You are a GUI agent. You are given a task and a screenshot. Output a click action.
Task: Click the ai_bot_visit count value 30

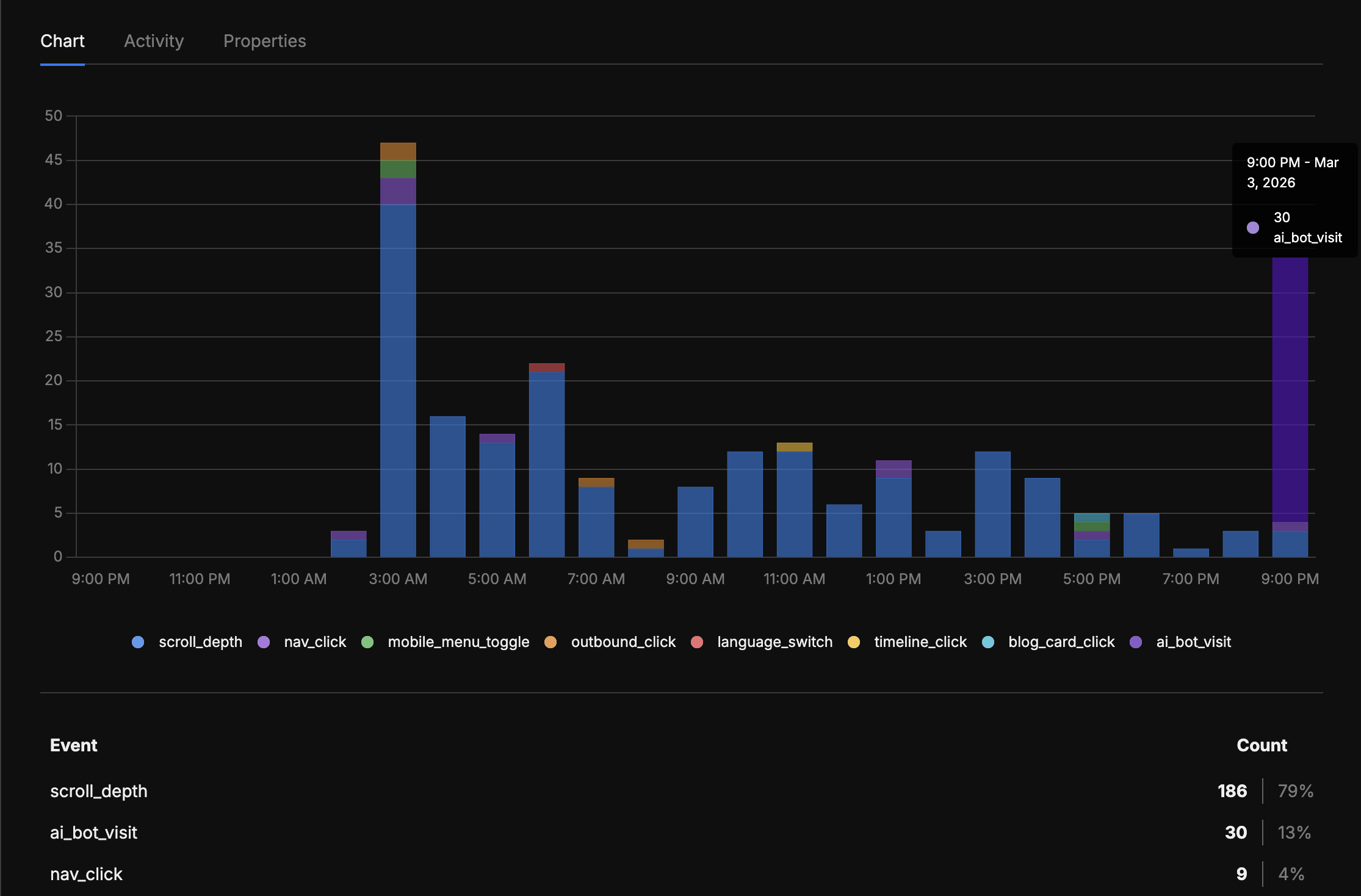point(1236,832)
